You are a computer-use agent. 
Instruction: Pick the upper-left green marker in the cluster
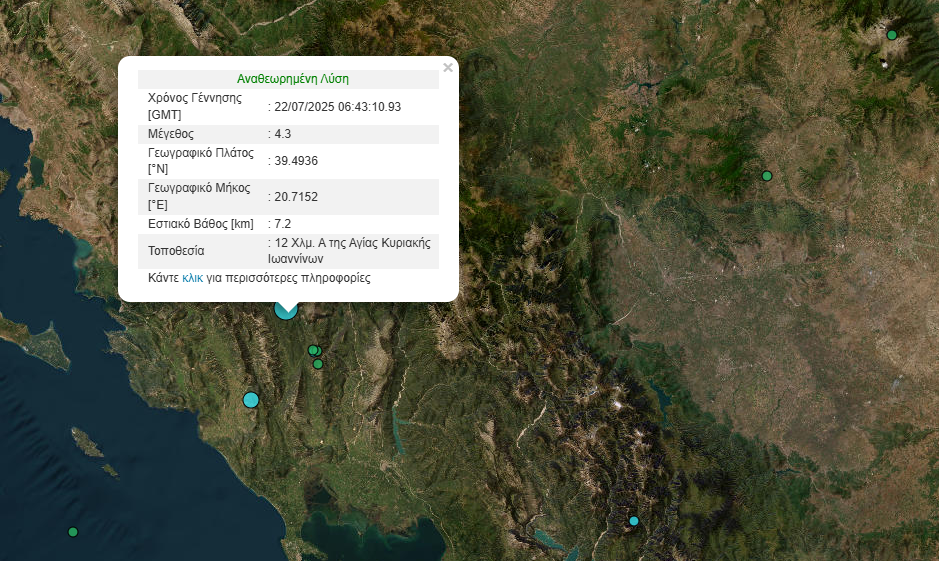(312, 350)
